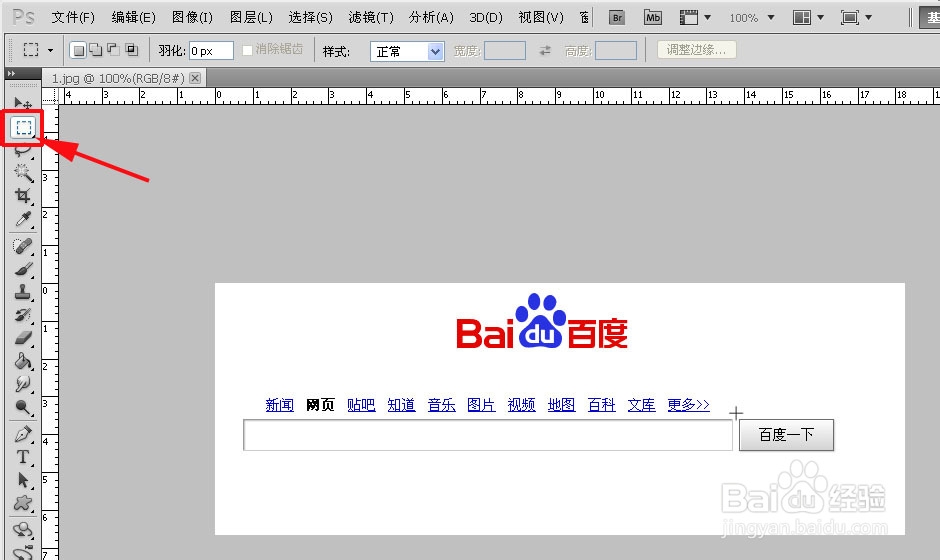Choose Subtract from Selection mode button
This screenshot has height=560, width=940.
(x=114, y=50)
